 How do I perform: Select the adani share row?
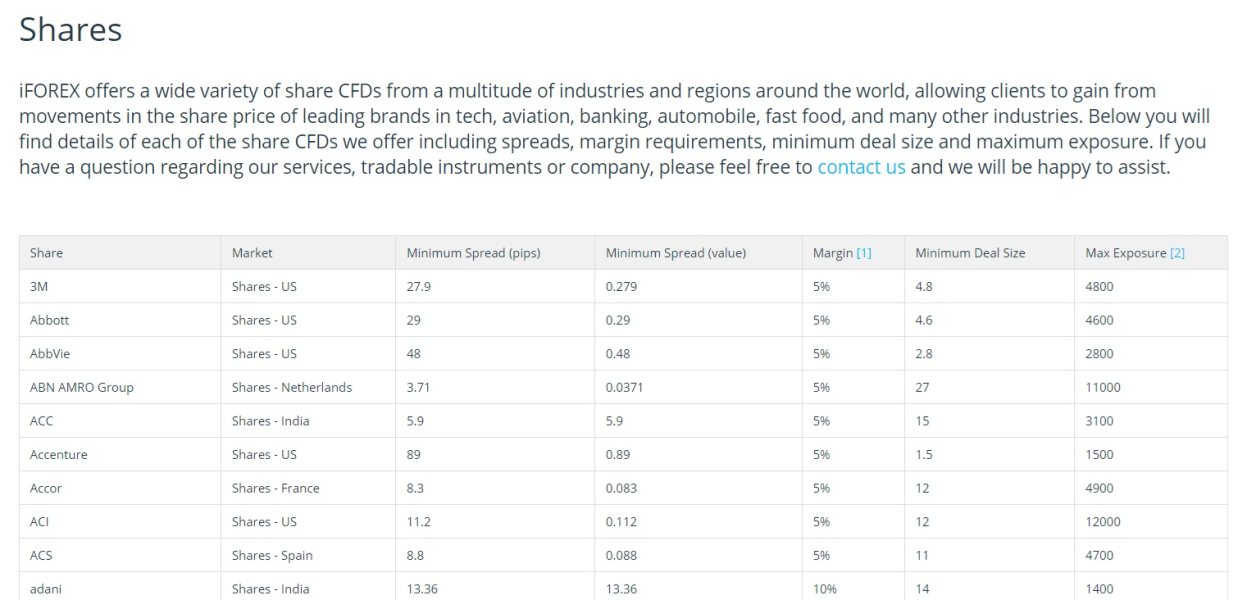(x=46, y=589)
